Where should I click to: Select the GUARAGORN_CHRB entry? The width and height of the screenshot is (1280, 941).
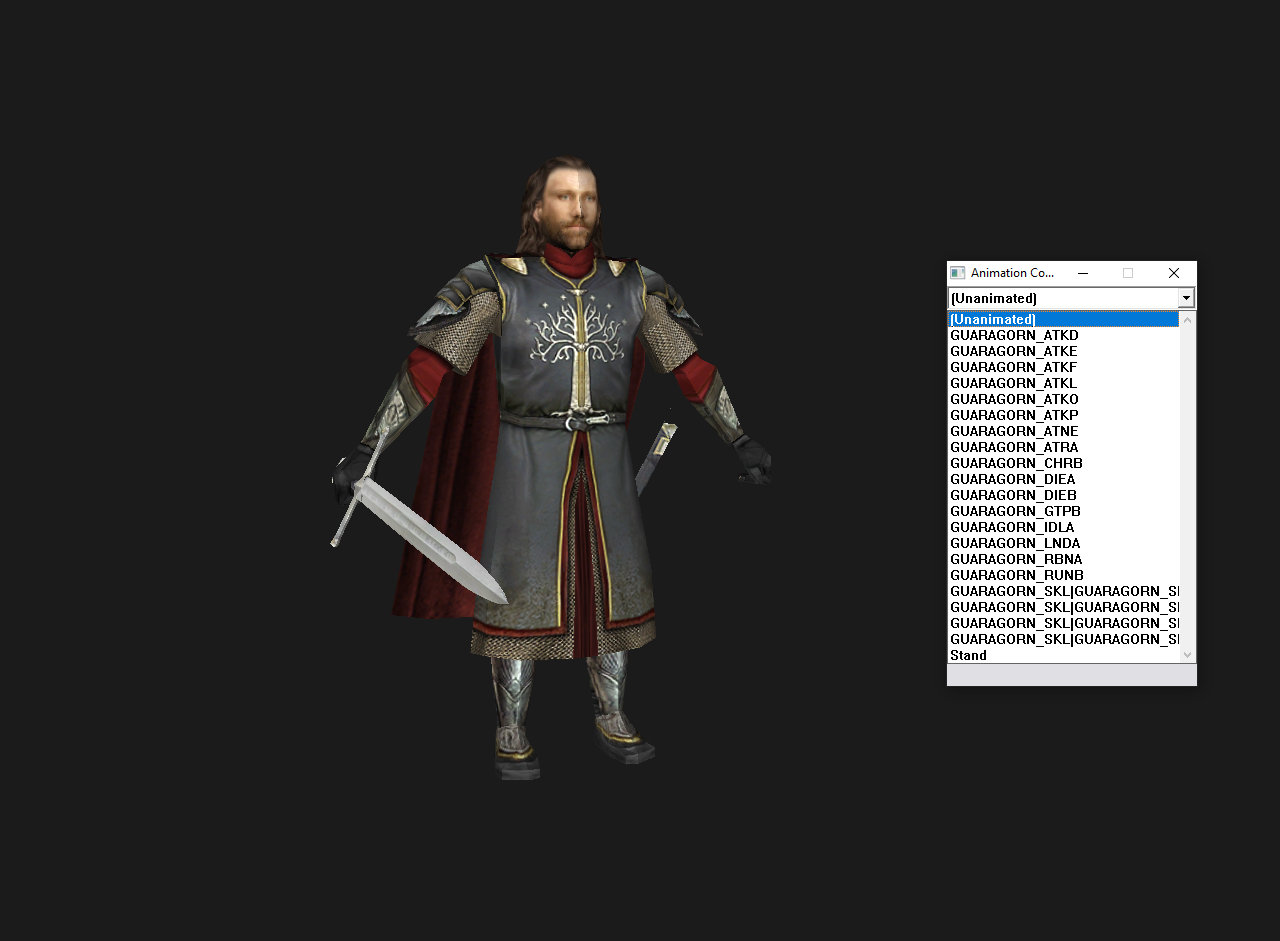[1064, 463]
